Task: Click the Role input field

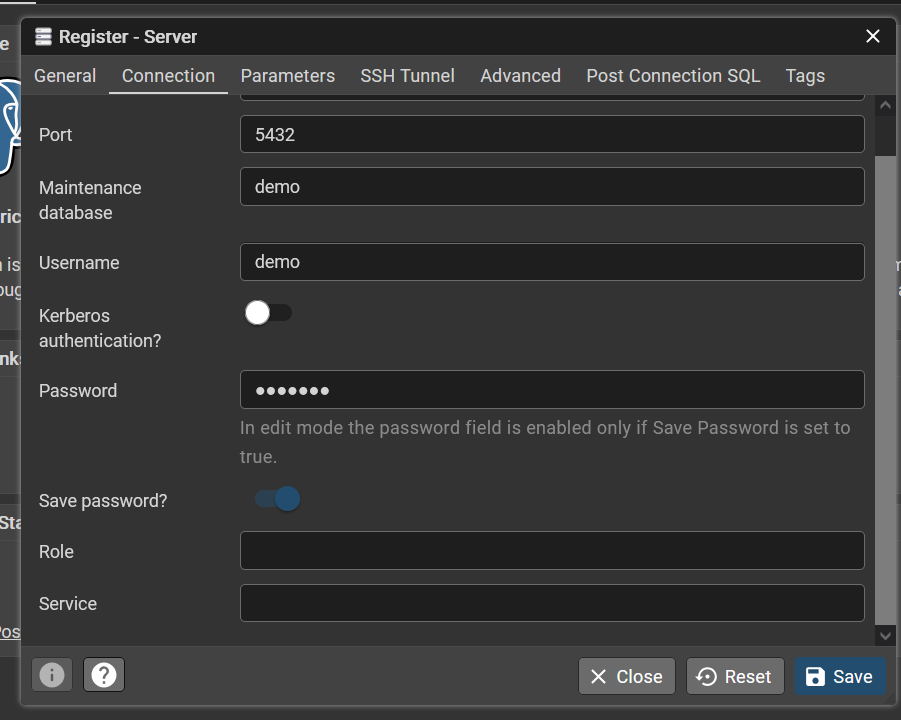Action: coord(552,551)
